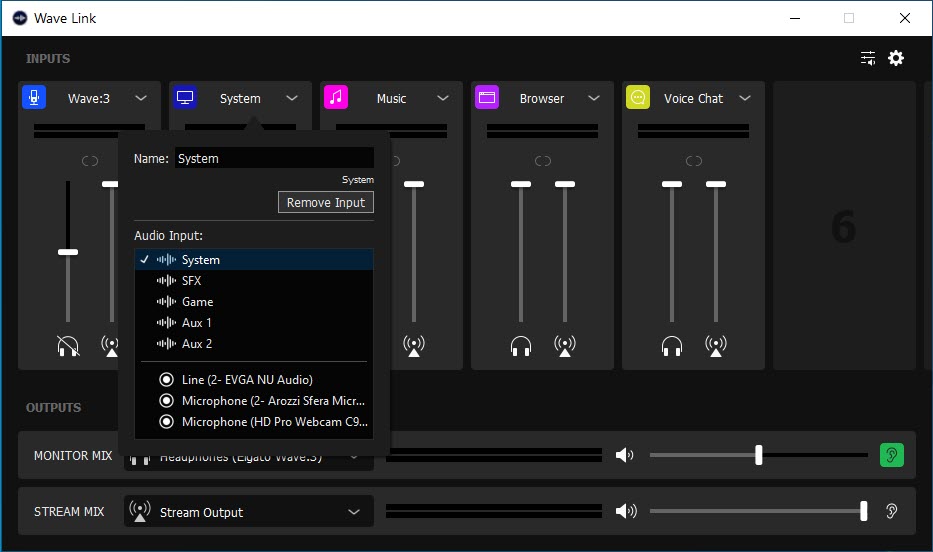
Task: Click the System monitor channel icon
Action: coord(185,97)
